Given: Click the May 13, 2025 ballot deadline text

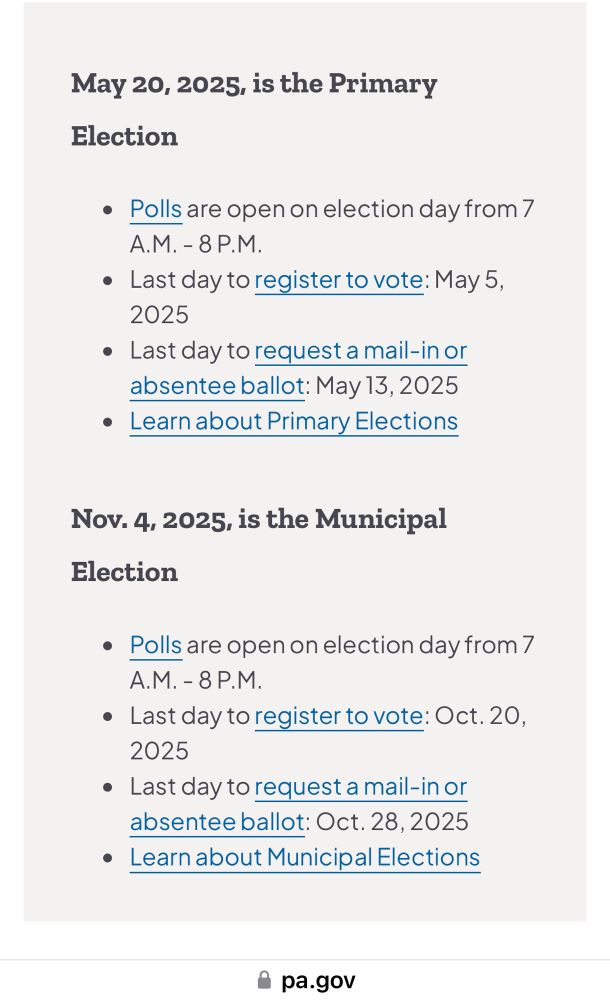Looking at the screenshot, I should pyautogui.click(x=387, y=386).
